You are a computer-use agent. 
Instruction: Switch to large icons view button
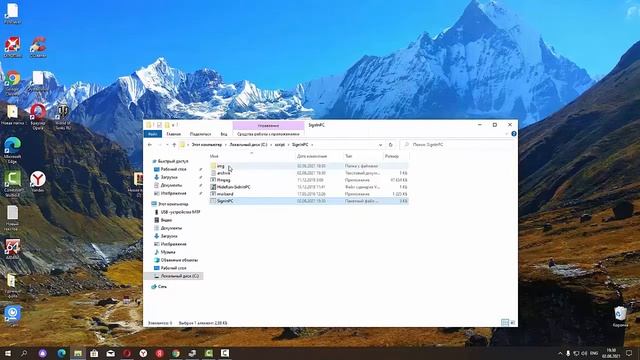513,323
